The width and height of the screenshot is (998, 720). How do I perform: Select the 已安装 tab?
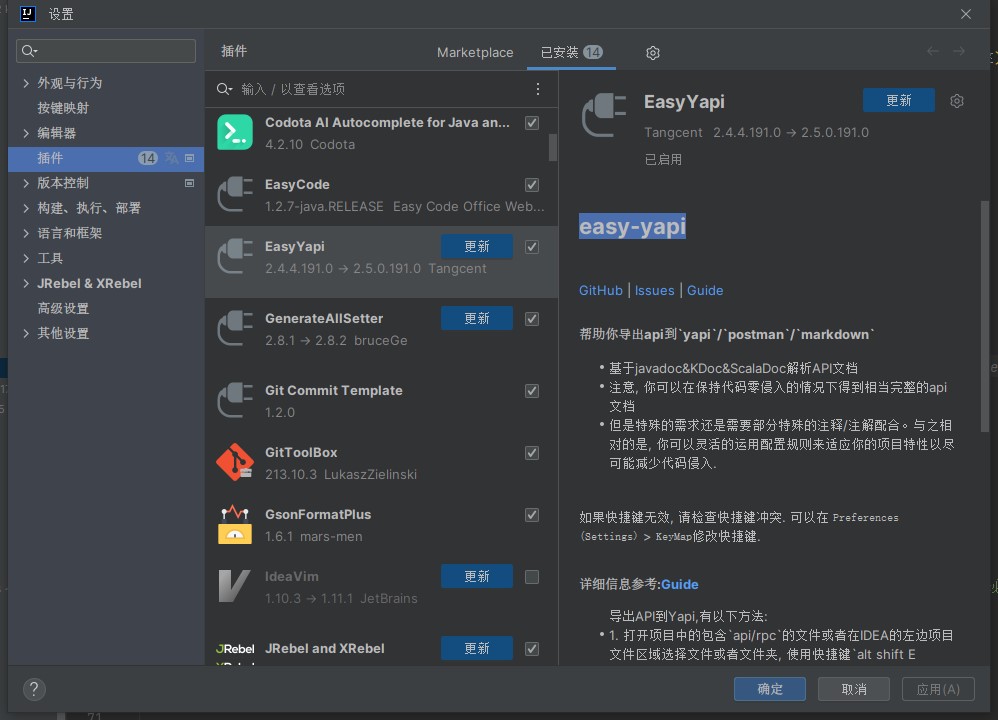point(571,52)
